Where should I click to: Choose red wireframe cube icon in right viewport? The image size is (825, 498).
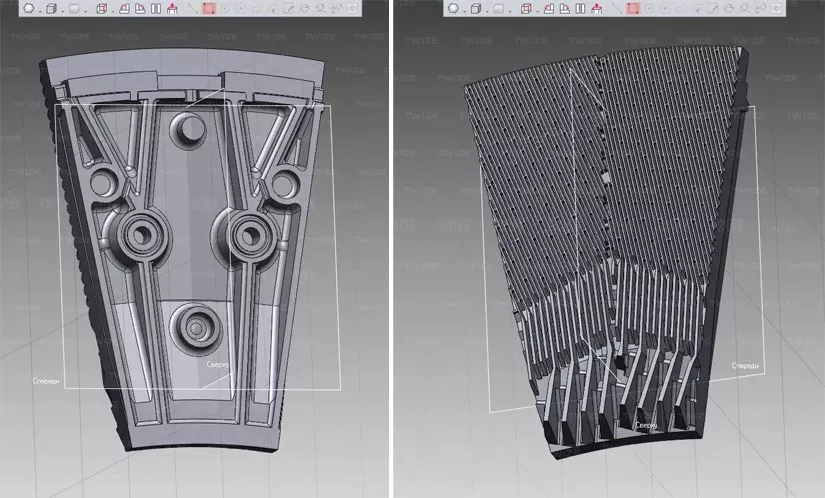tap(526, 8)
